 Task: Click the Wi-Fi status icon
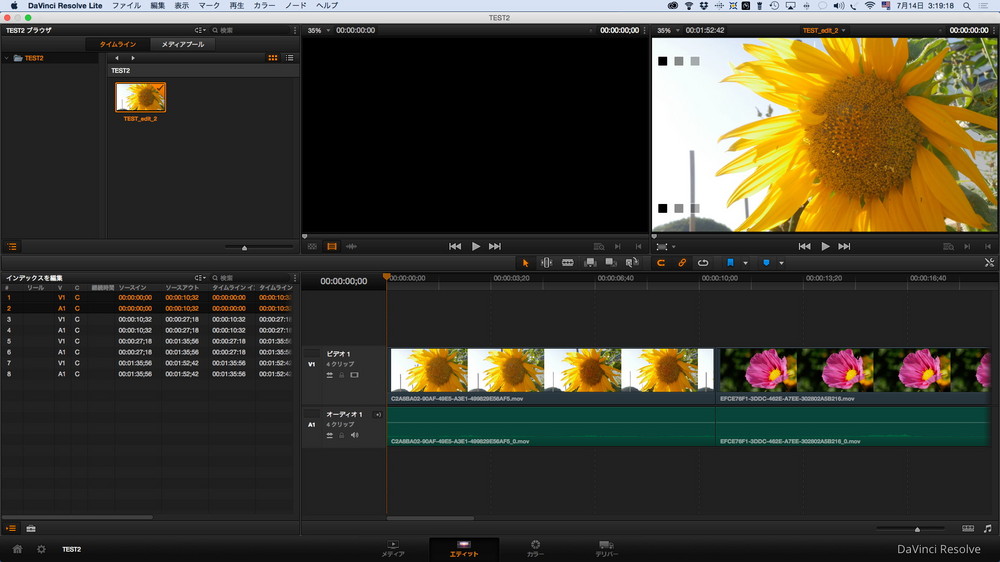click(x=870, y=6)
